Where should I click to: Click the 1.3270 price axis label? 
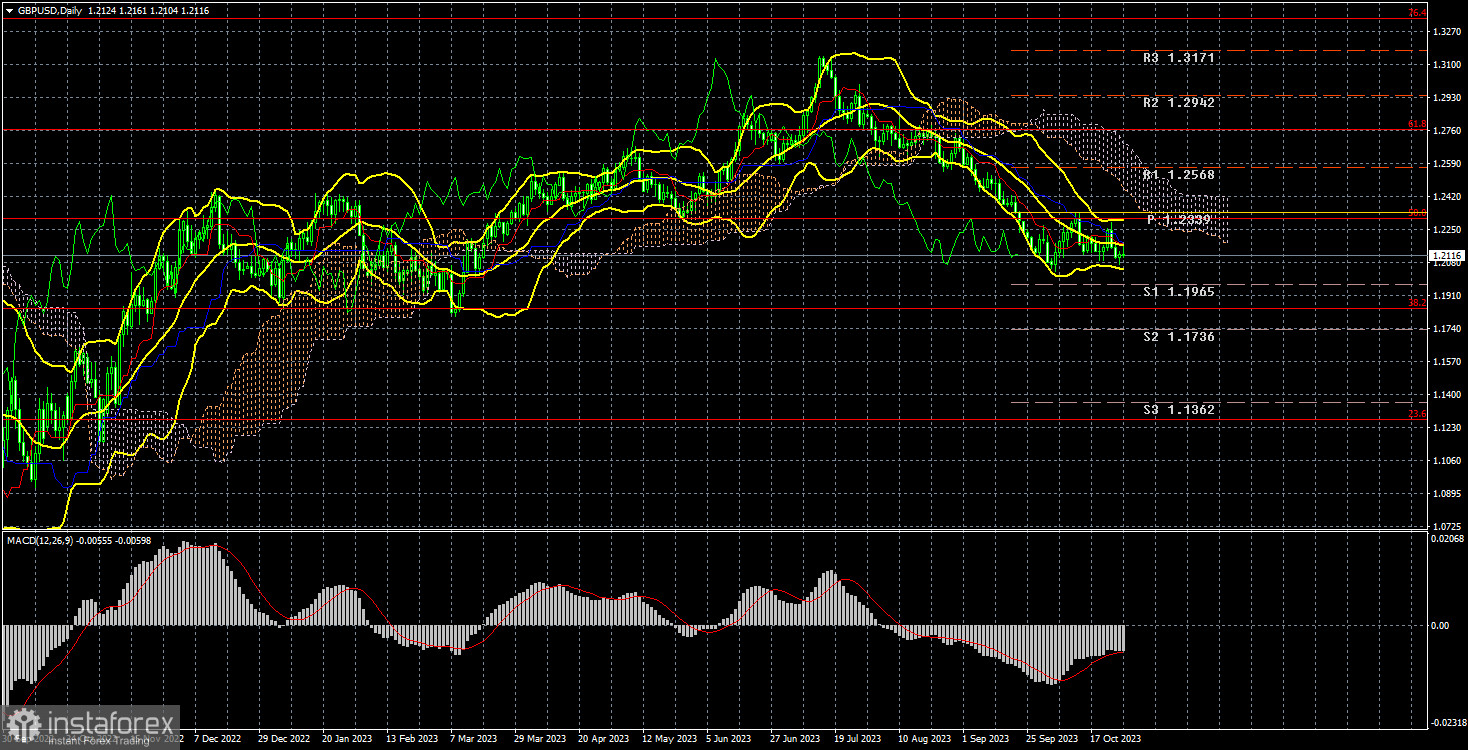[1447, 32]
